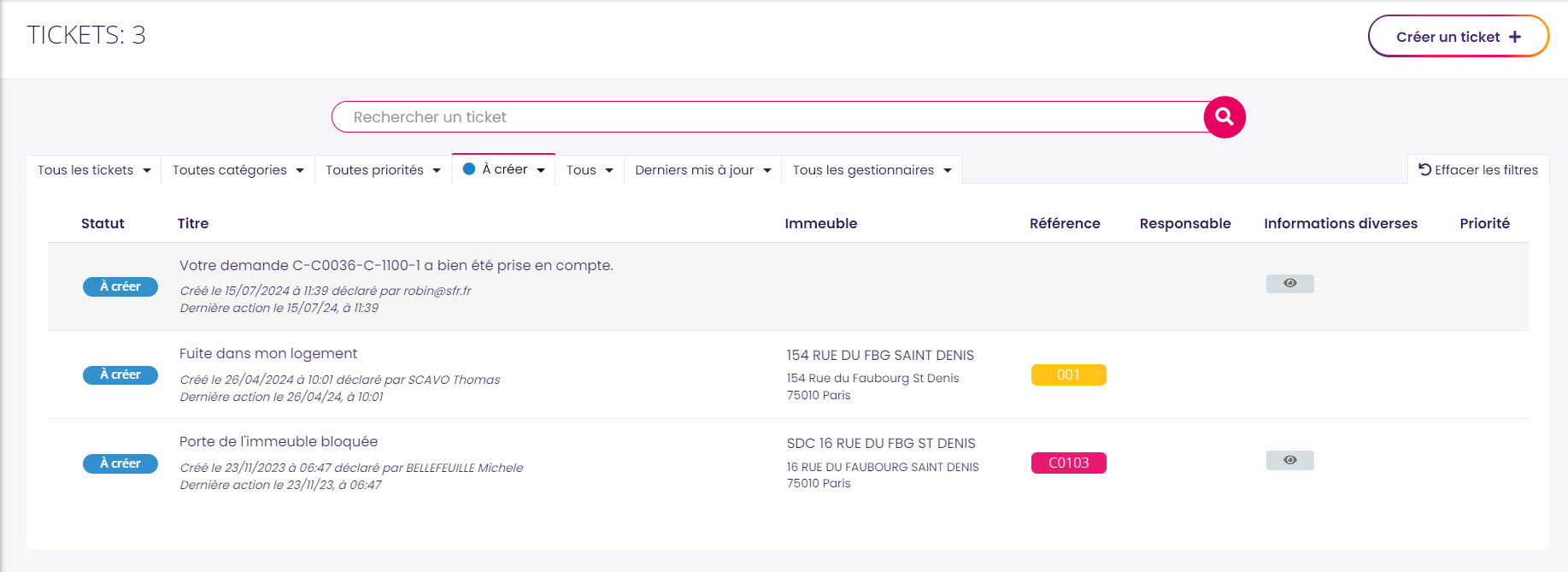This screenshot has height=572, width=1568.
Task: Focus the Rechercher un ticket field
Action: (769, 117)
